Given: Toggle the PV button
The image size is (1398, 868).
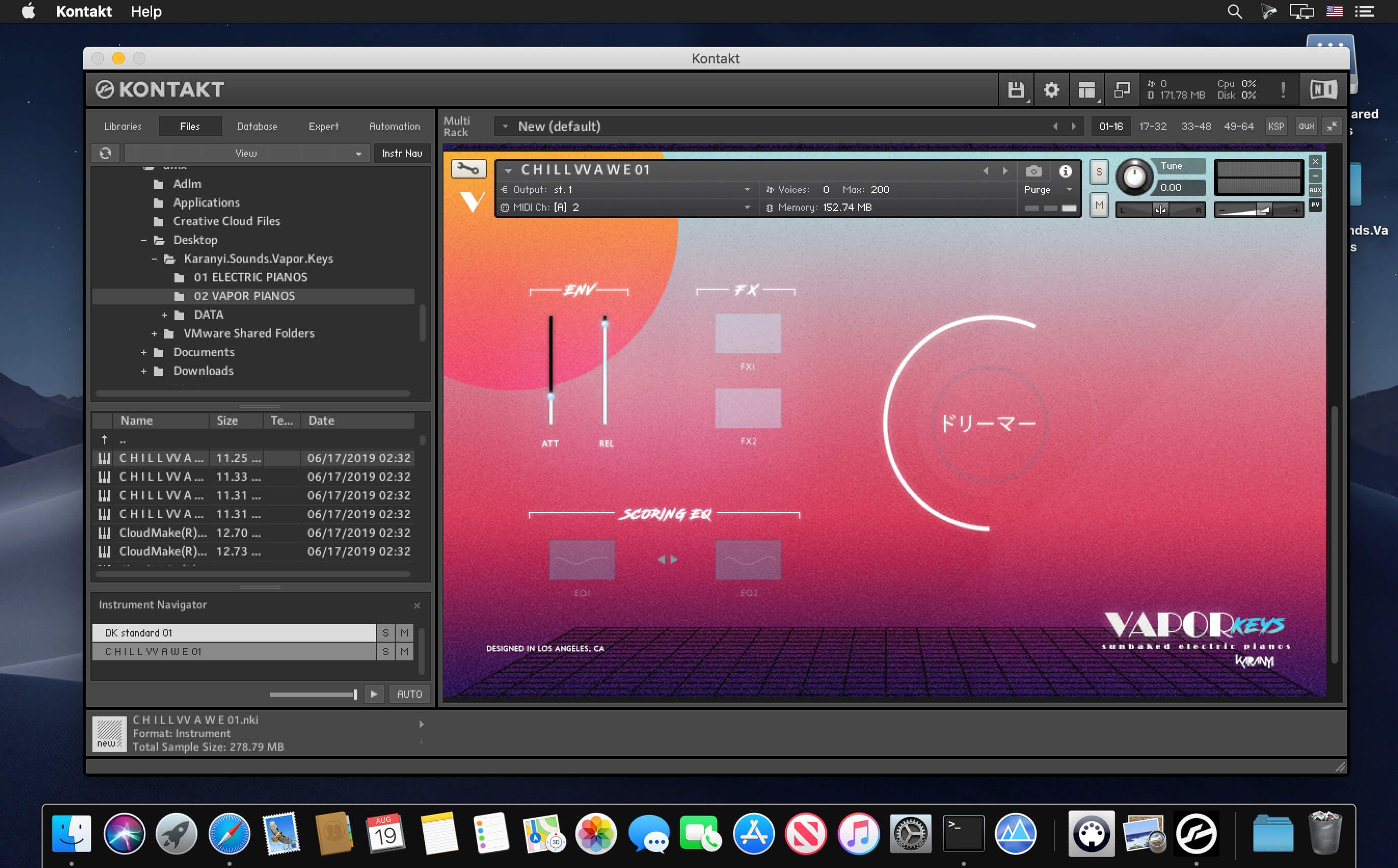Looking at the screenshot, I should pyautogui.click(x=1315, y=205).
